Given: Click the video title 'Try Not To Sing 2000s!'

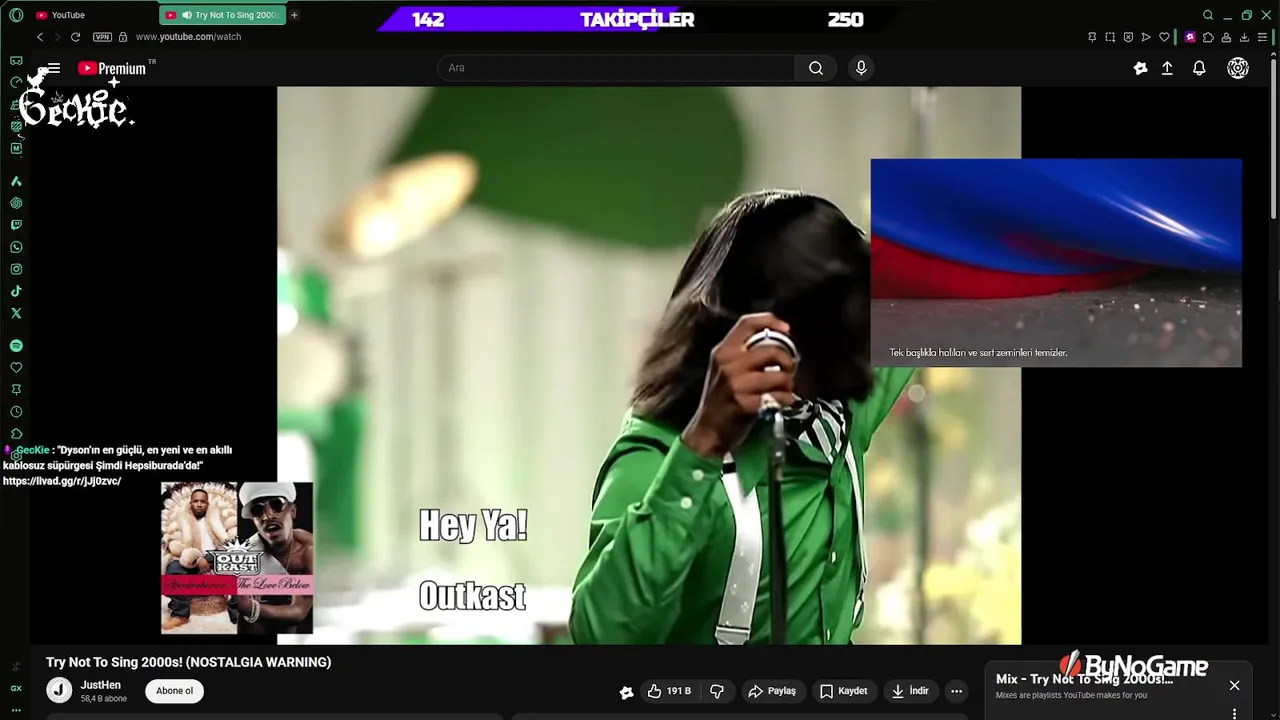Looking at the screenshot, I should click(x=188, y=662).
